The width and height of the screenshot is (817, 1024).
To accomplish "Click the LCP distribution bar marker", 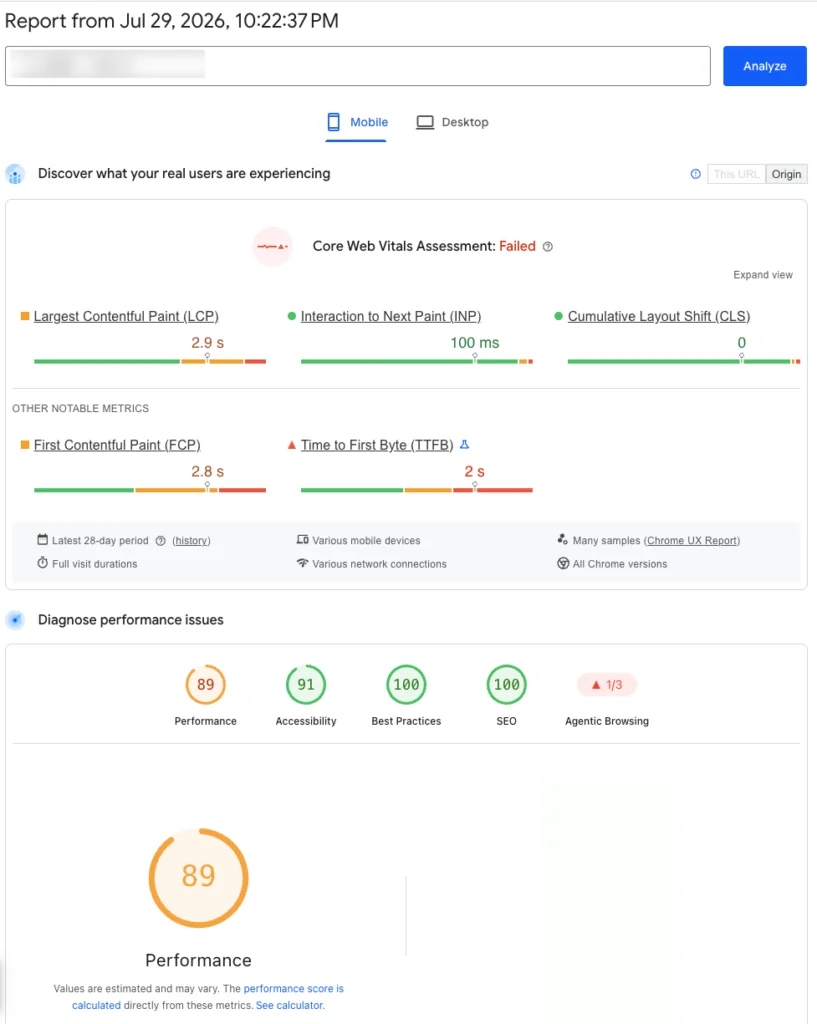I will pos(207,358).
